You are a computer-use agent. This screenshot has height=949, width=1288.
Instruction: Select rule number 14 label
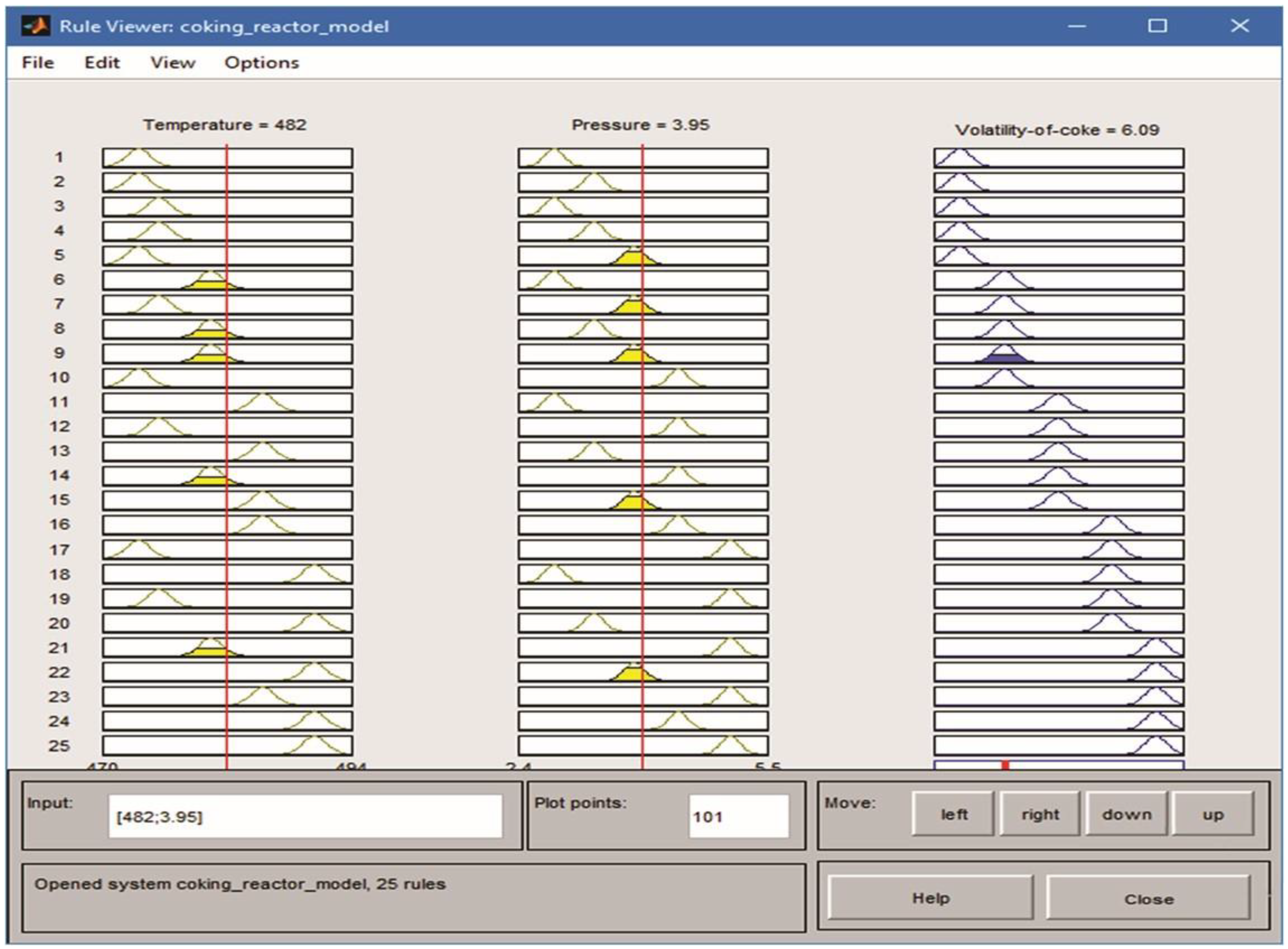tap(59, 476)
